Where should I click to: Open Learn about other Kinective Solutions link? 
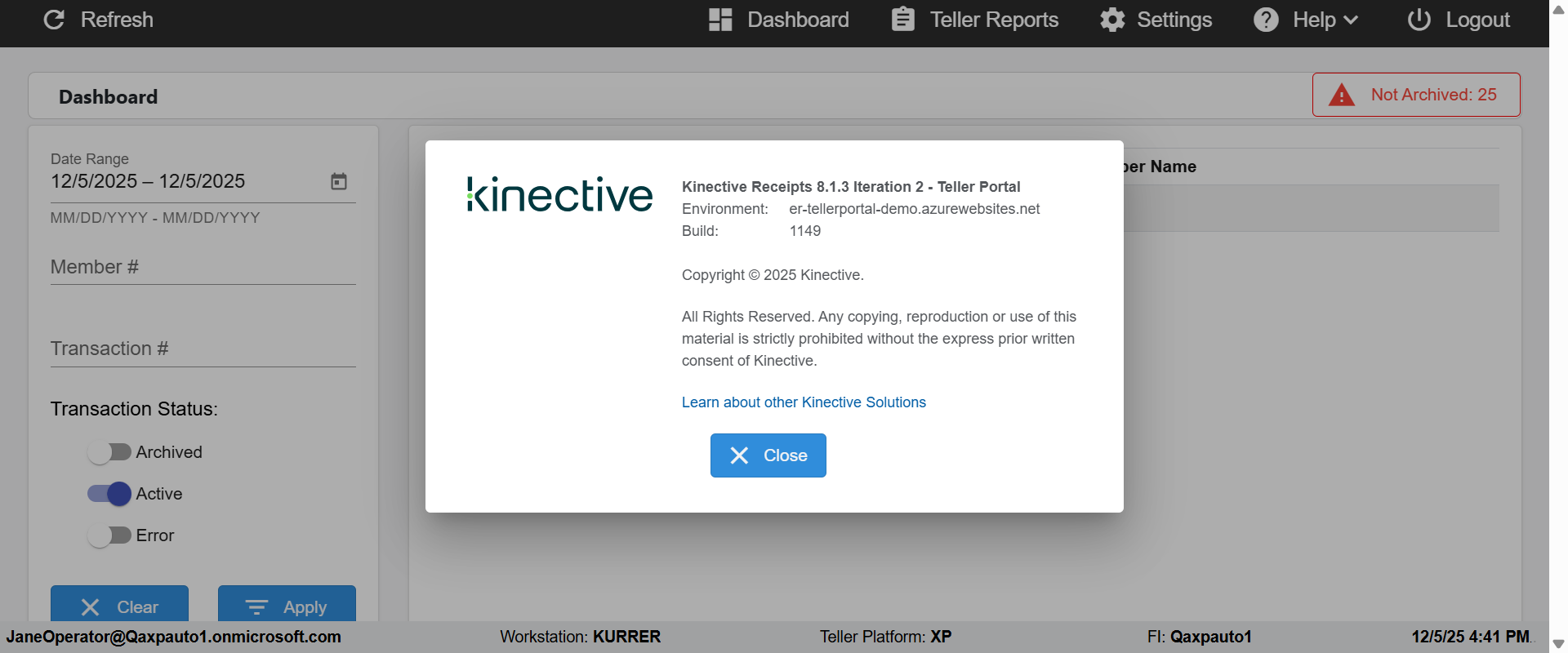pos(804,402)
